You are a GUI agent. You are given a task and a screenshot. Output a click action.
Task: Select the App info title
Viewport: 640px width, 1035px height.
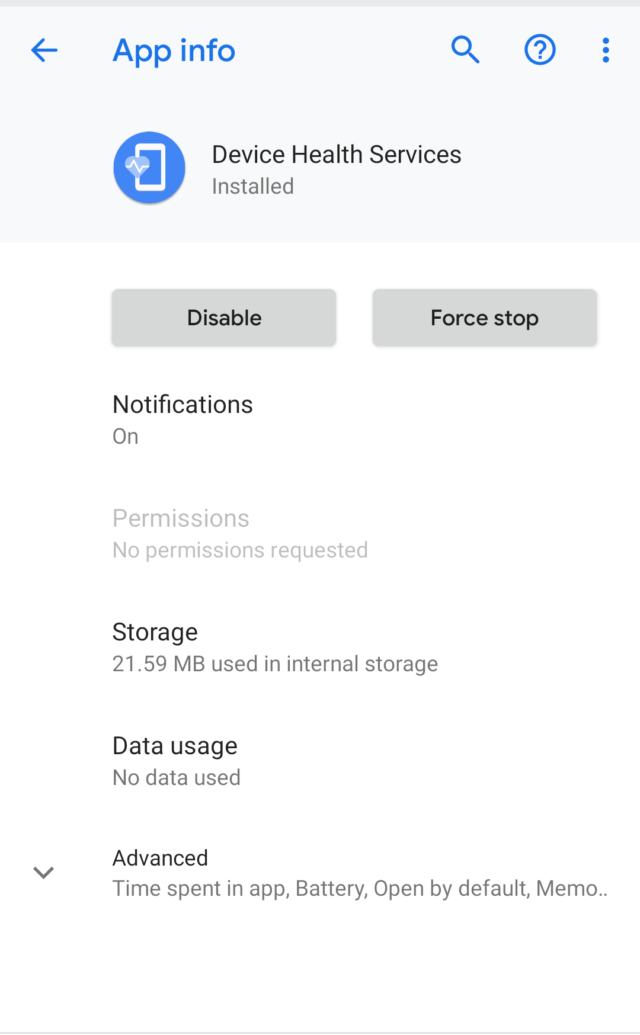pos(173,51)
